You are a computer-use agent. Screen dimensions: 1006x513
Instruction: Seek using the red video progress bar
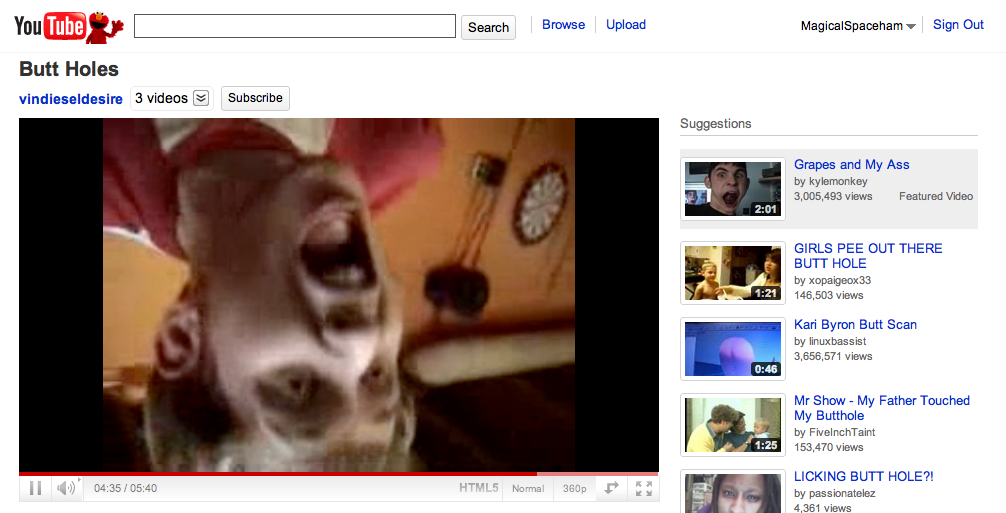click(300, 473)
